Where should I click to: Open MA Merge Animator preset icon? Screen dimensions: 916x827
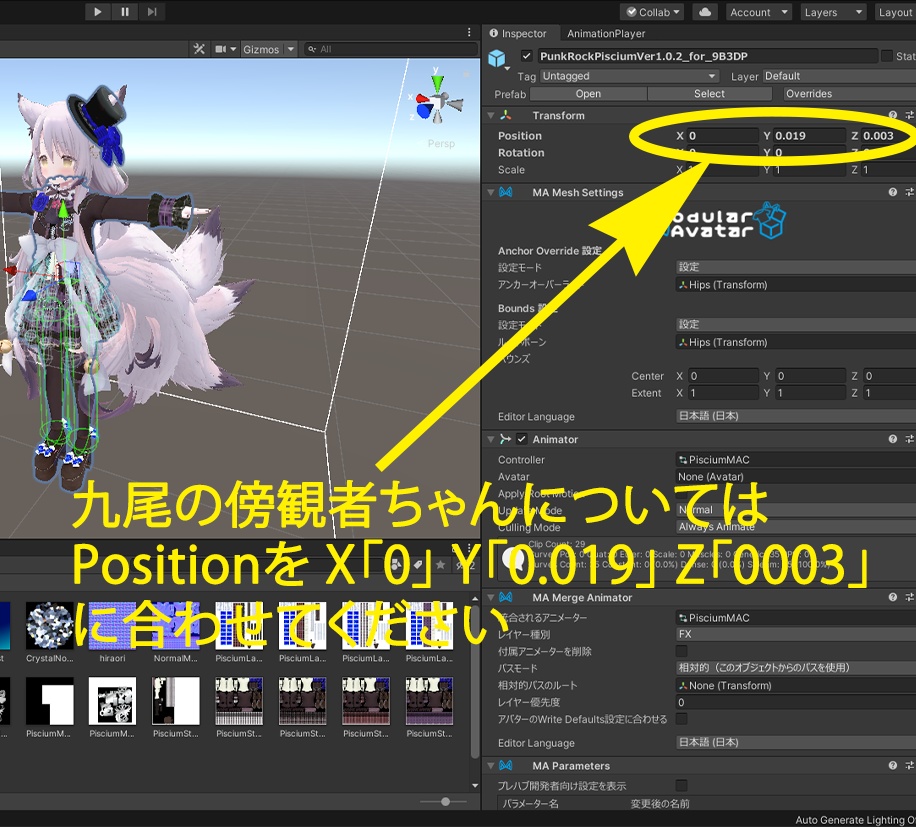click(910, 597)
